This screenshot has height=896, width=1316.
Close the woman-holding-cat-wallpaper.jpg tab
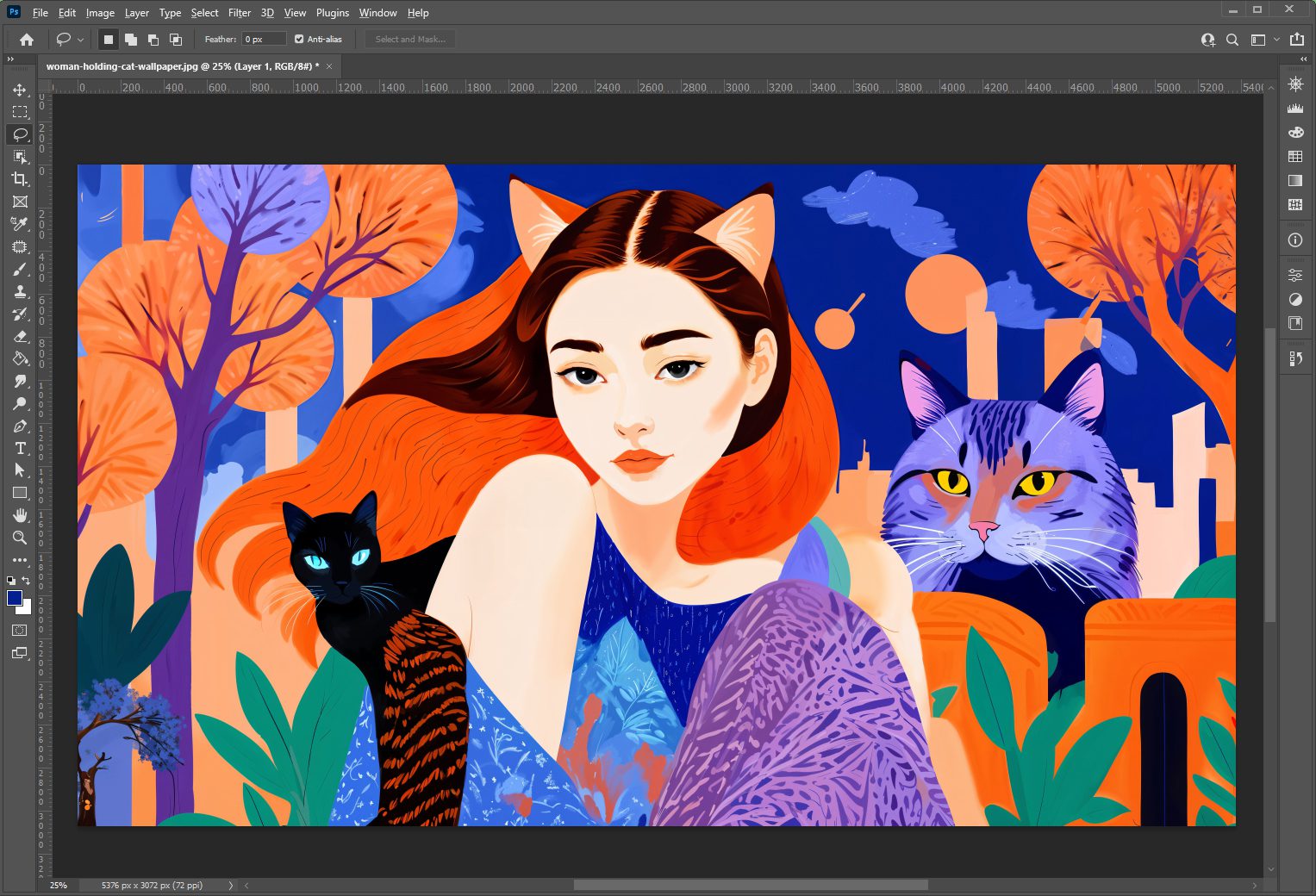[x=329, y=66]
